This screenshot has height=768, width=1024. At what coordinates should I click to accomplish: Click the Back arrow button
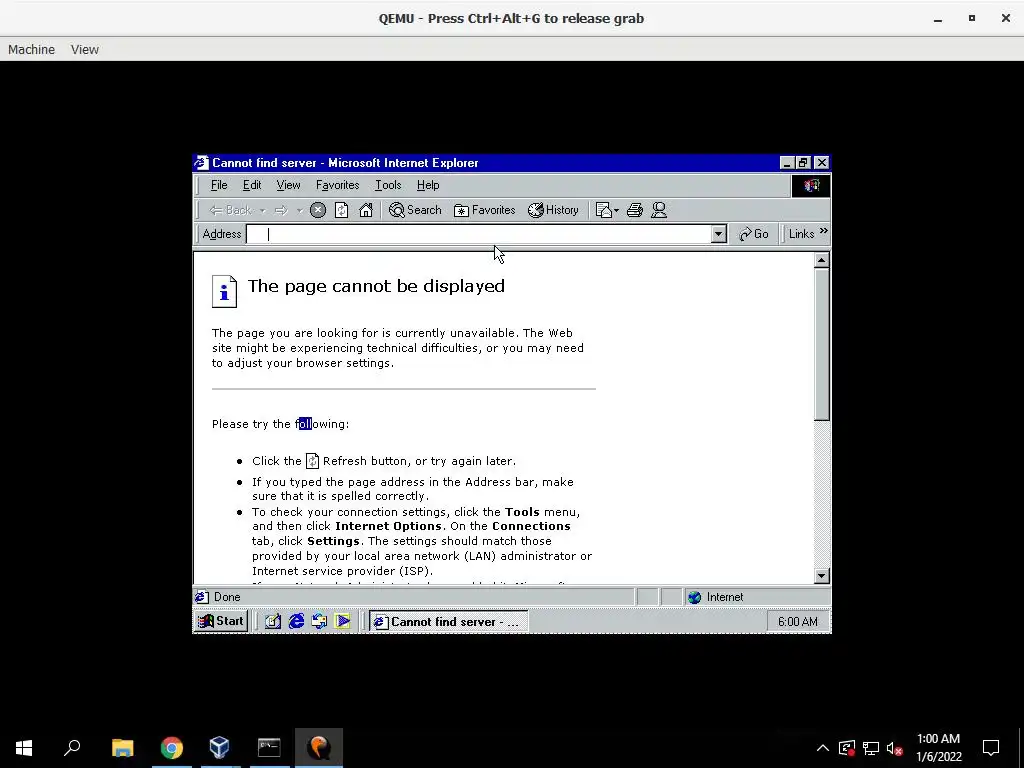click(x=230, y=210)
